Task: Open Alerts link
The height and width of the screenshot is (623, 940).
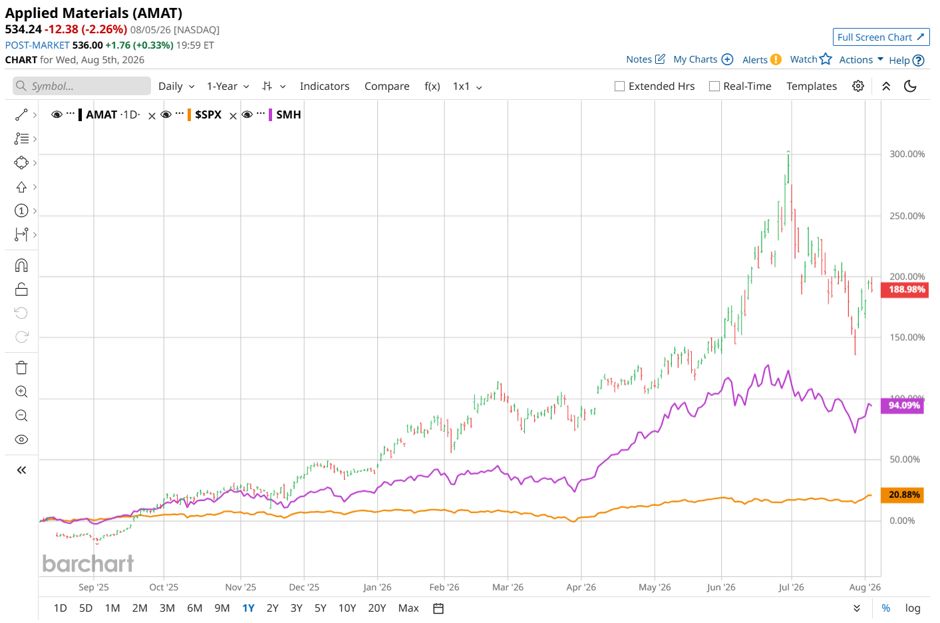Action: [x=761, y=59]
